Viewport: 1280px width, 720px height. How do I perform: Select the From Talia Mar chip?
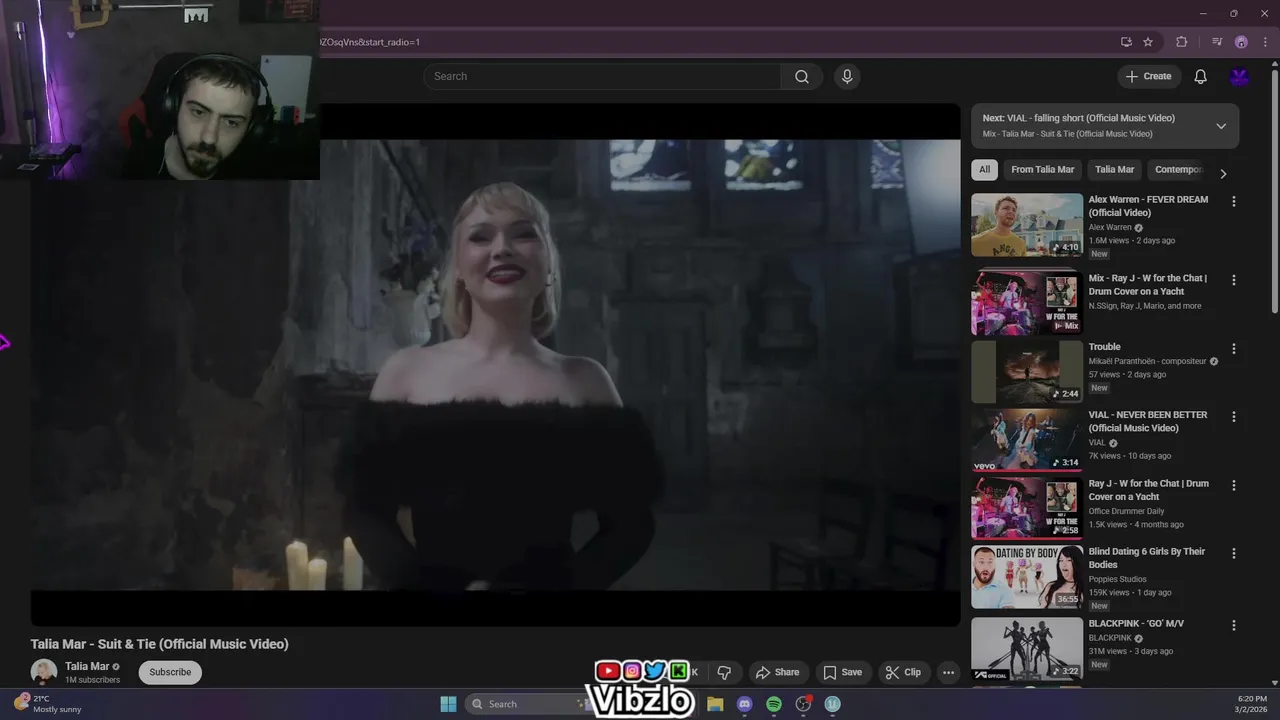[1042, 170]
